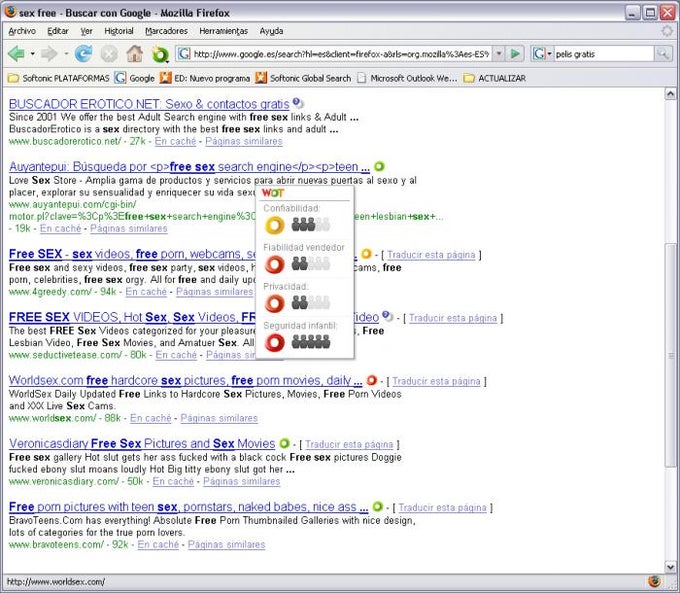680x593 pixels.
Task: Open the BUSCADOR EROTICO.NET result title
Action: click(x=149, y=104)
